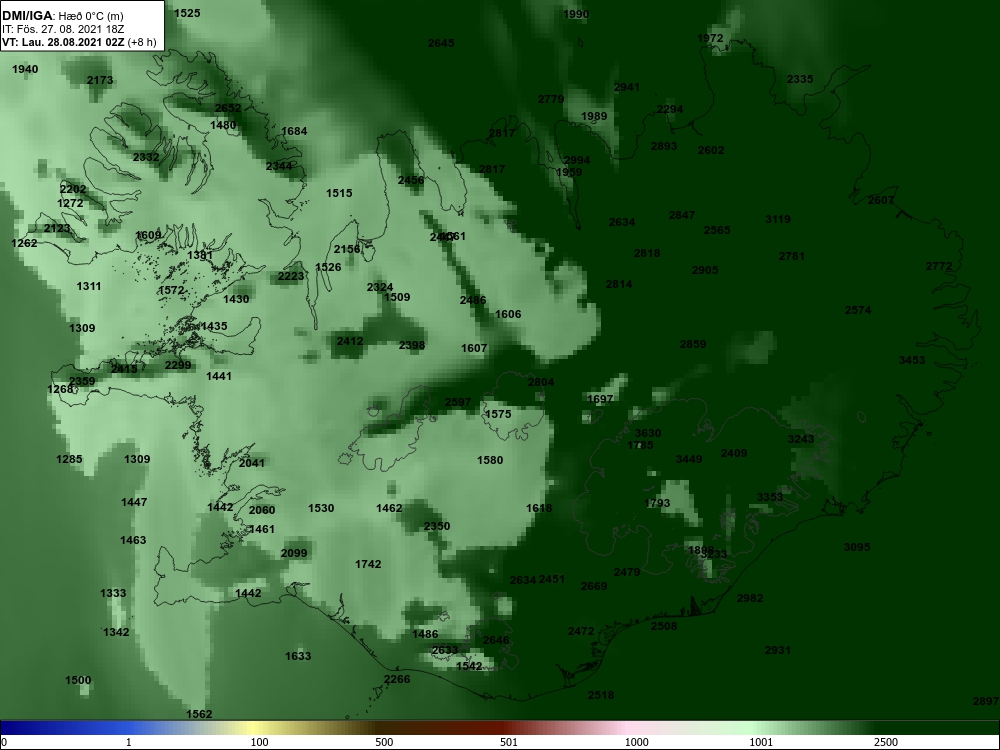Image resolution: width=1000 pixels, height=750 pixels.
Task: Click the map value 3453 near the east coast
Action: pos(912,360)
